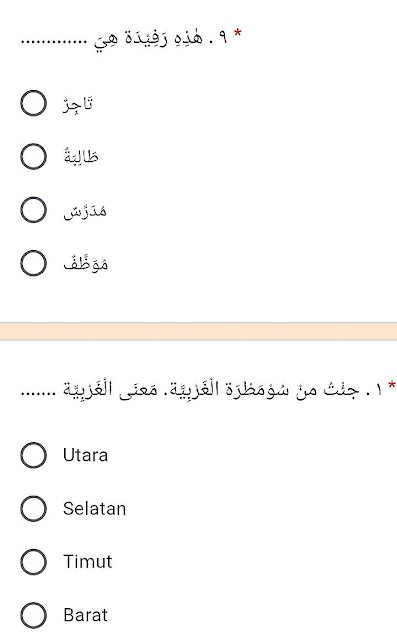The image size is (397, 640).
Task: Click the تاجر answer label text
Action: coord(78,104)
